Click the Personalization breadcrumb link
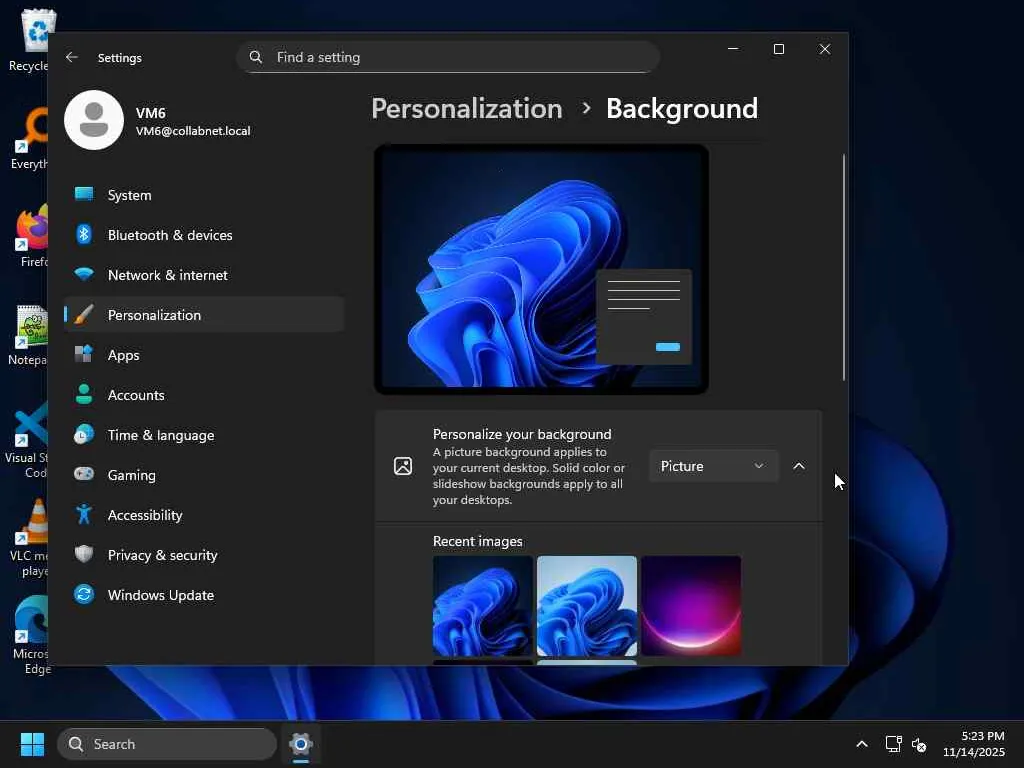Image resolution: width=1024 pixels, height=768 pixels. click(466, 108)
